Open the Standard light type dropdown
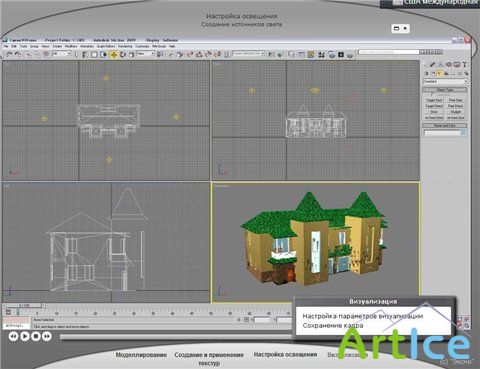This screenshot has width=480, height=369. pos(446,82)
